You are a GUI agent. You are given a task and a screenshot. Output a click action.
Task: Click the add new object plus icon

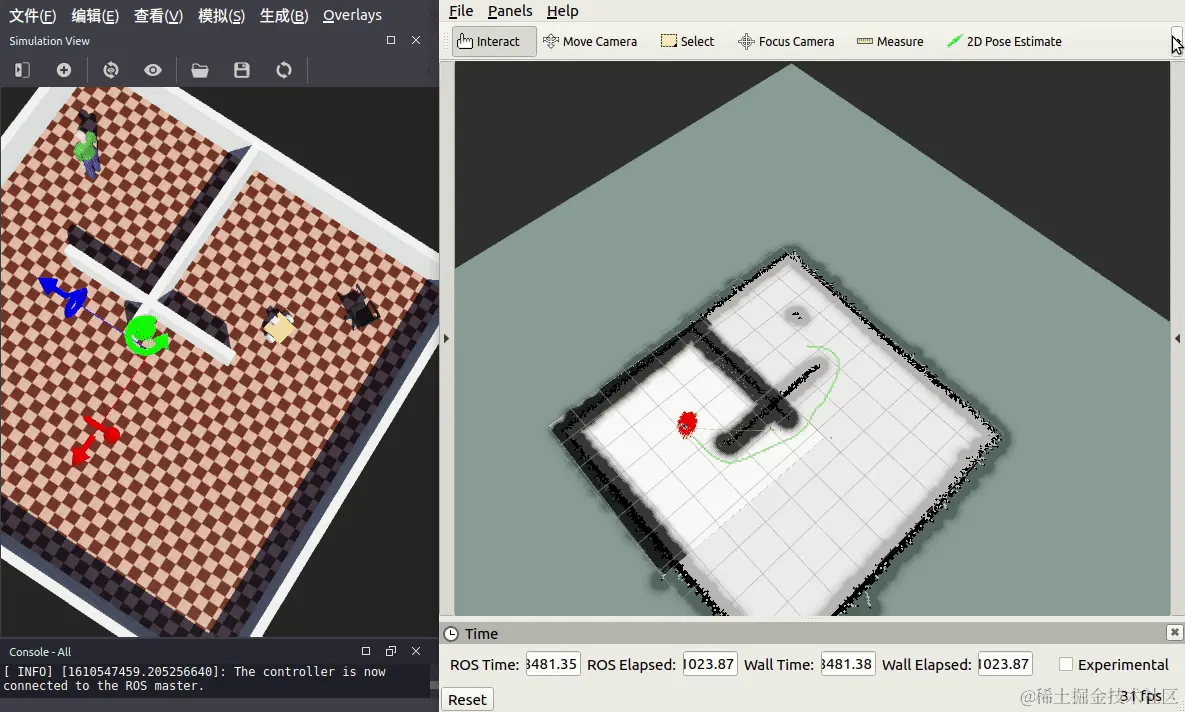click(x=63, y=70)
